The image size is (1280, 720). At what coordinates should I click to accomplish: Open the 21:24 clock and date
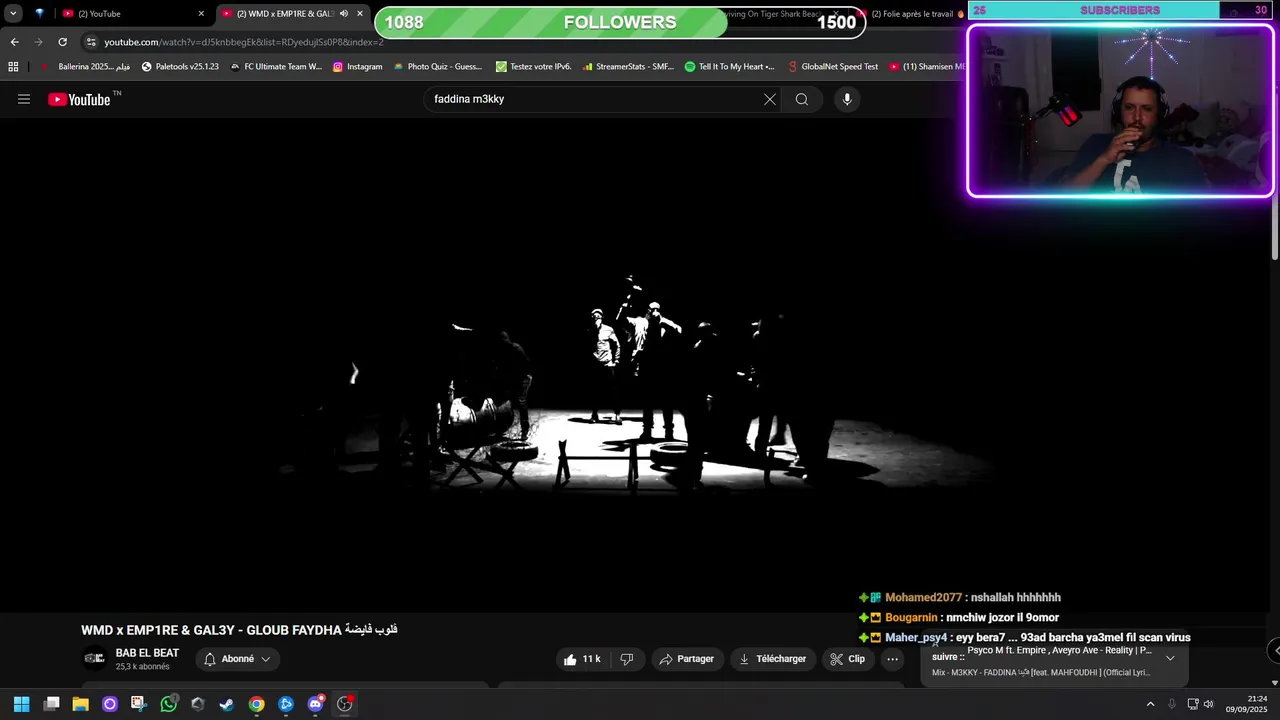coord(1246,704)
